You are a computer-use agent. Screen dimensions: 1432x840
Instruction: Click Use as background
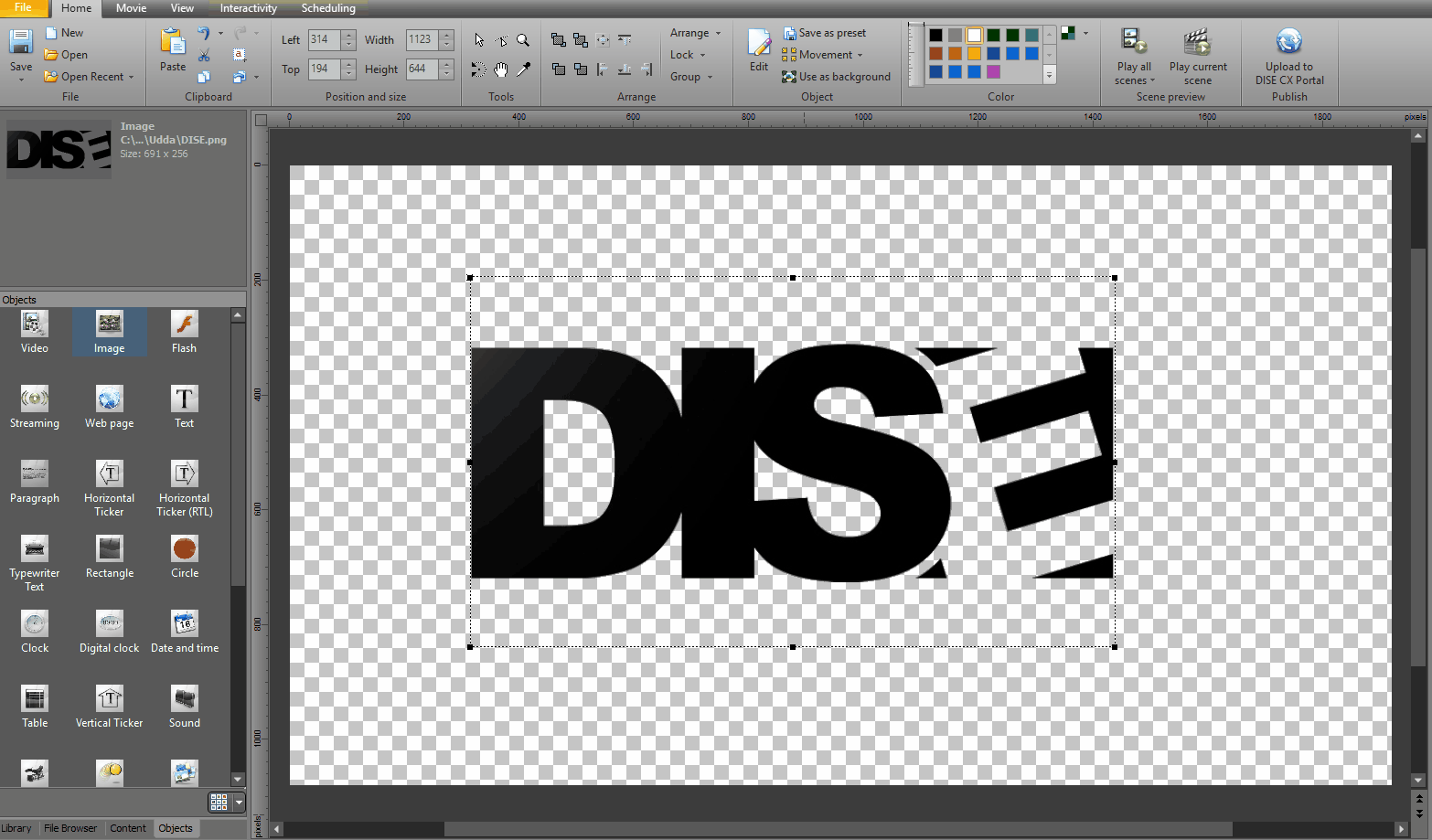pyautogui.click(x=836, y=77)
